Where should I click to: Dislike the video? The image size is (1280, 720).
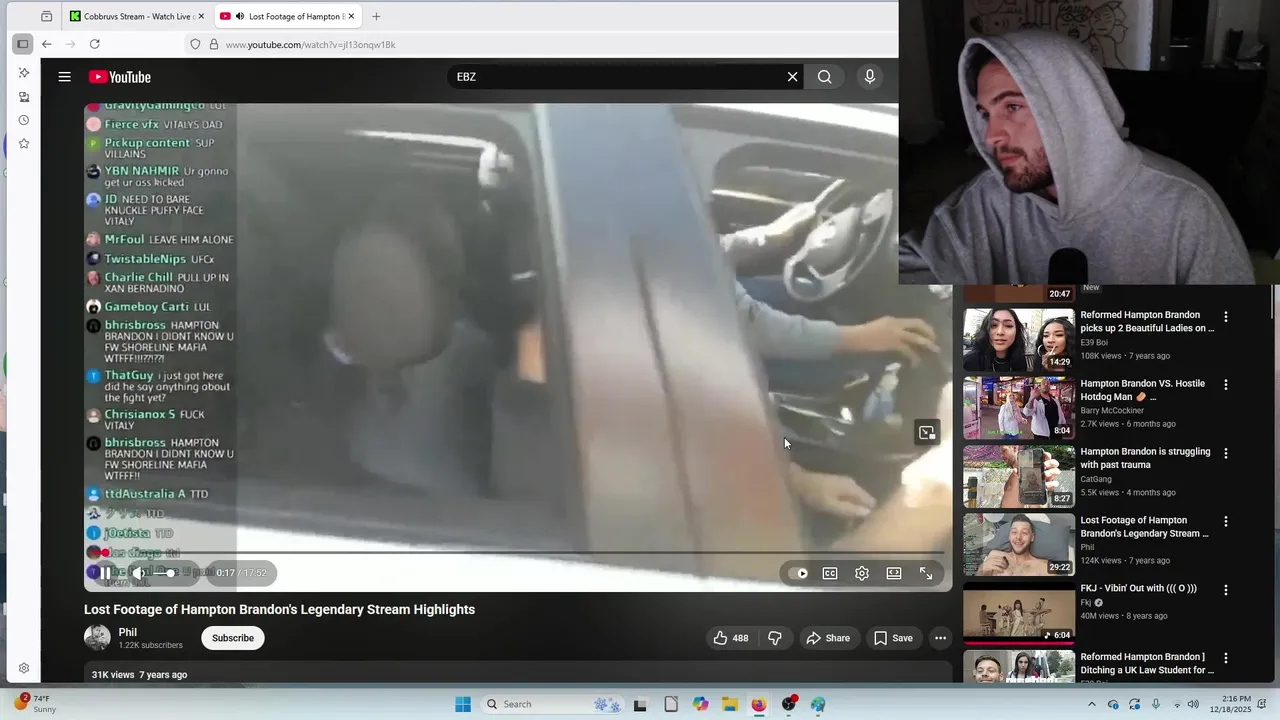click(x=774, y=638)
